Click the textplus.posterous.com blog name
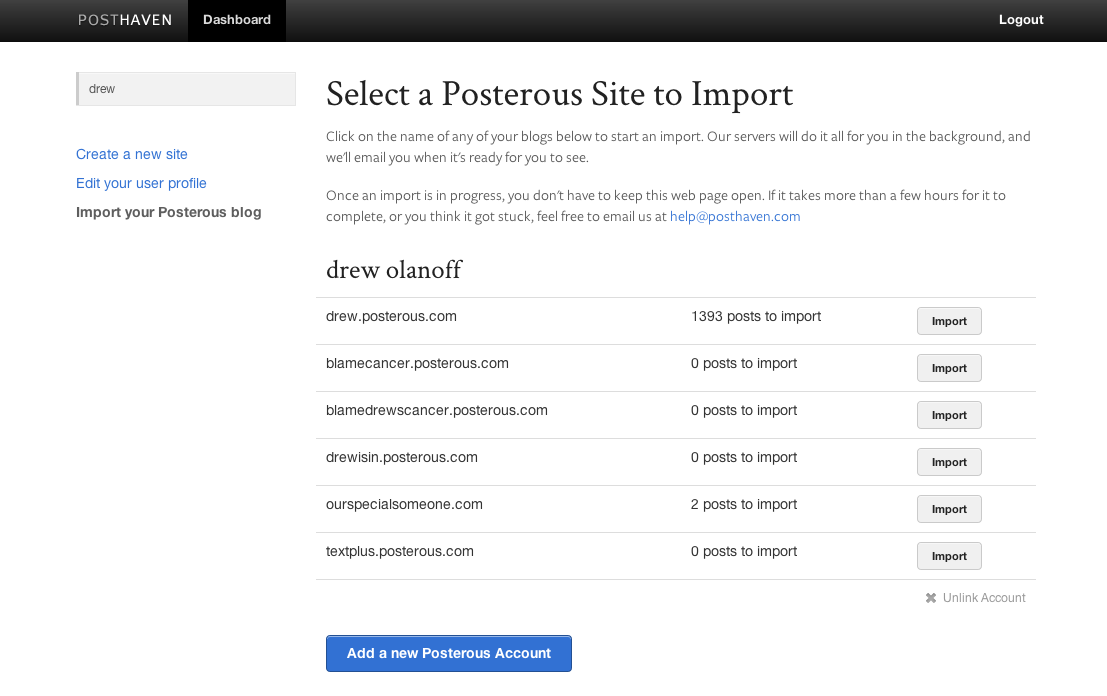 [400, 551]
